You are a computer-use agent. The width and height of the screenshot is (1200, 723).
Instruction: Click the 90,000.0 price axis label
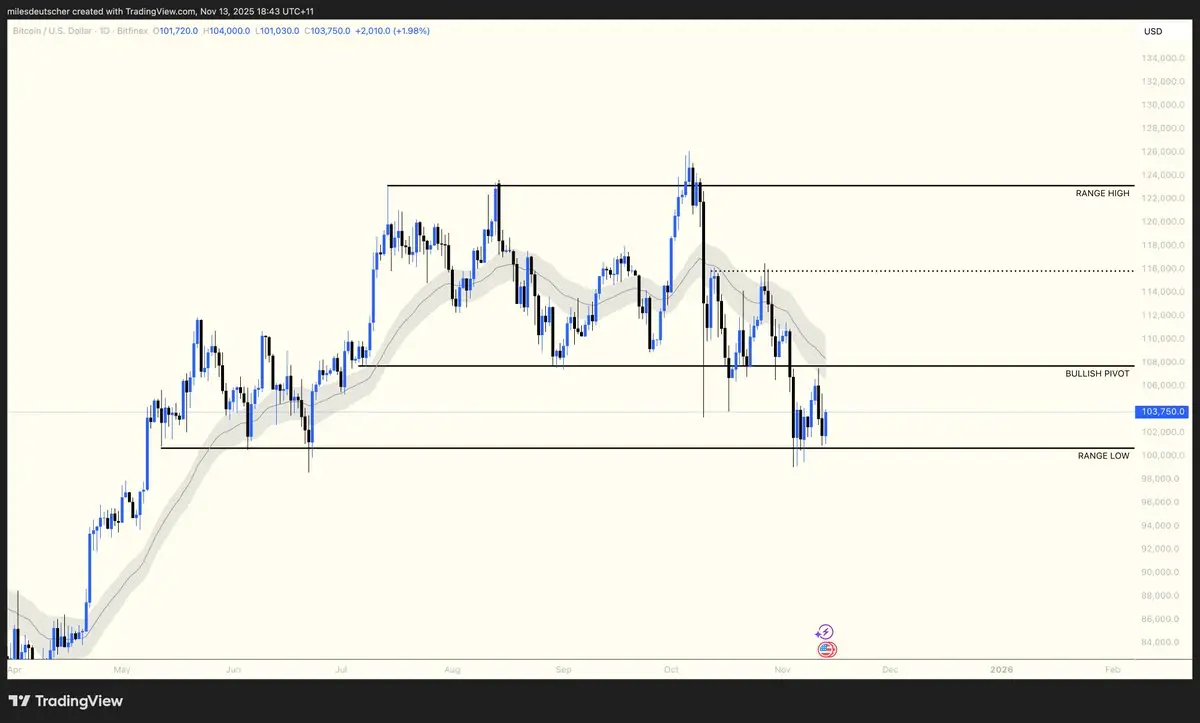(1162, 573)
